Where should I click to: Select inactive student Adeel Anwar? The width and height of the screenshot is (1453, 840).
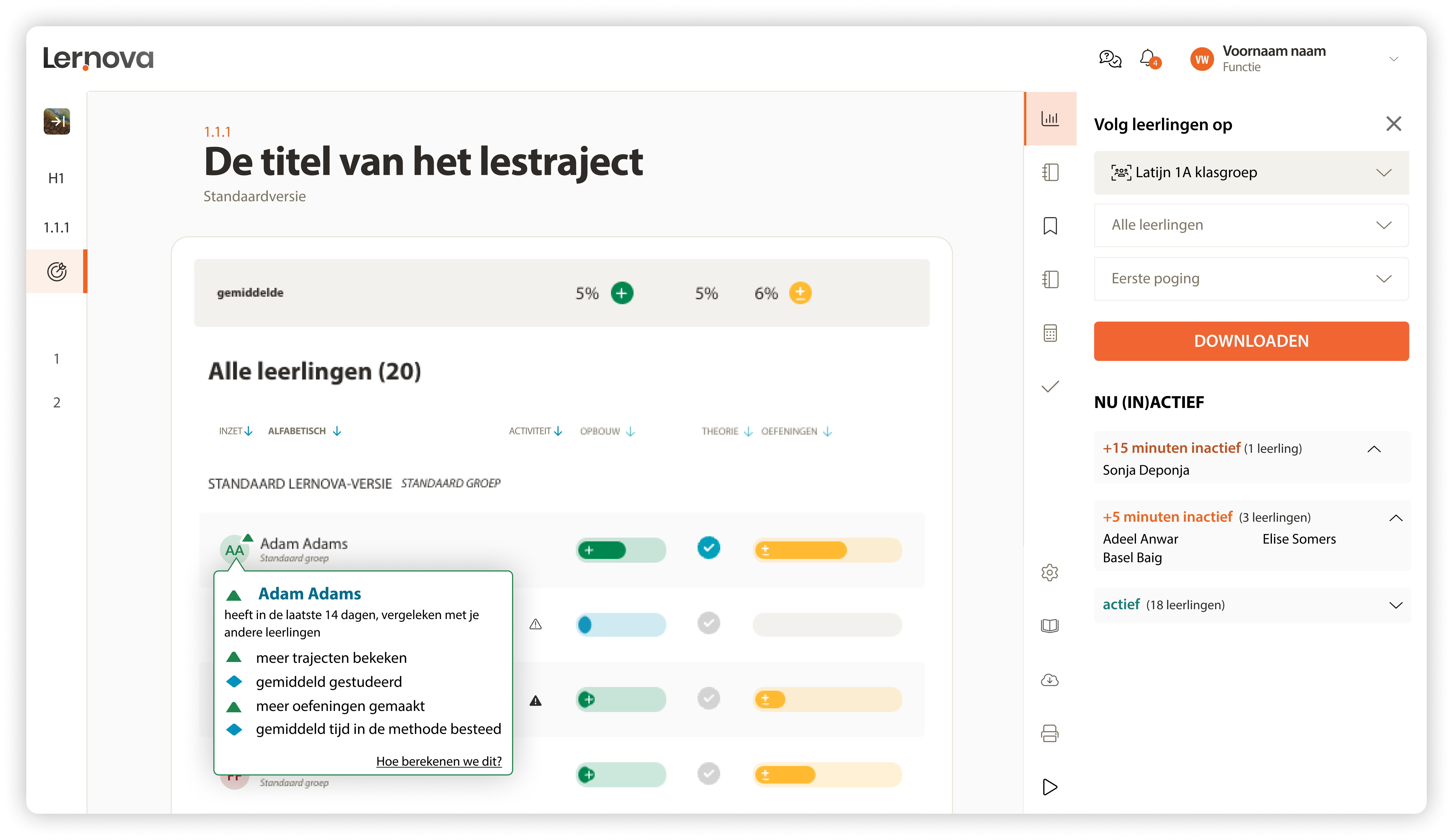click(x=1140, y=539)
